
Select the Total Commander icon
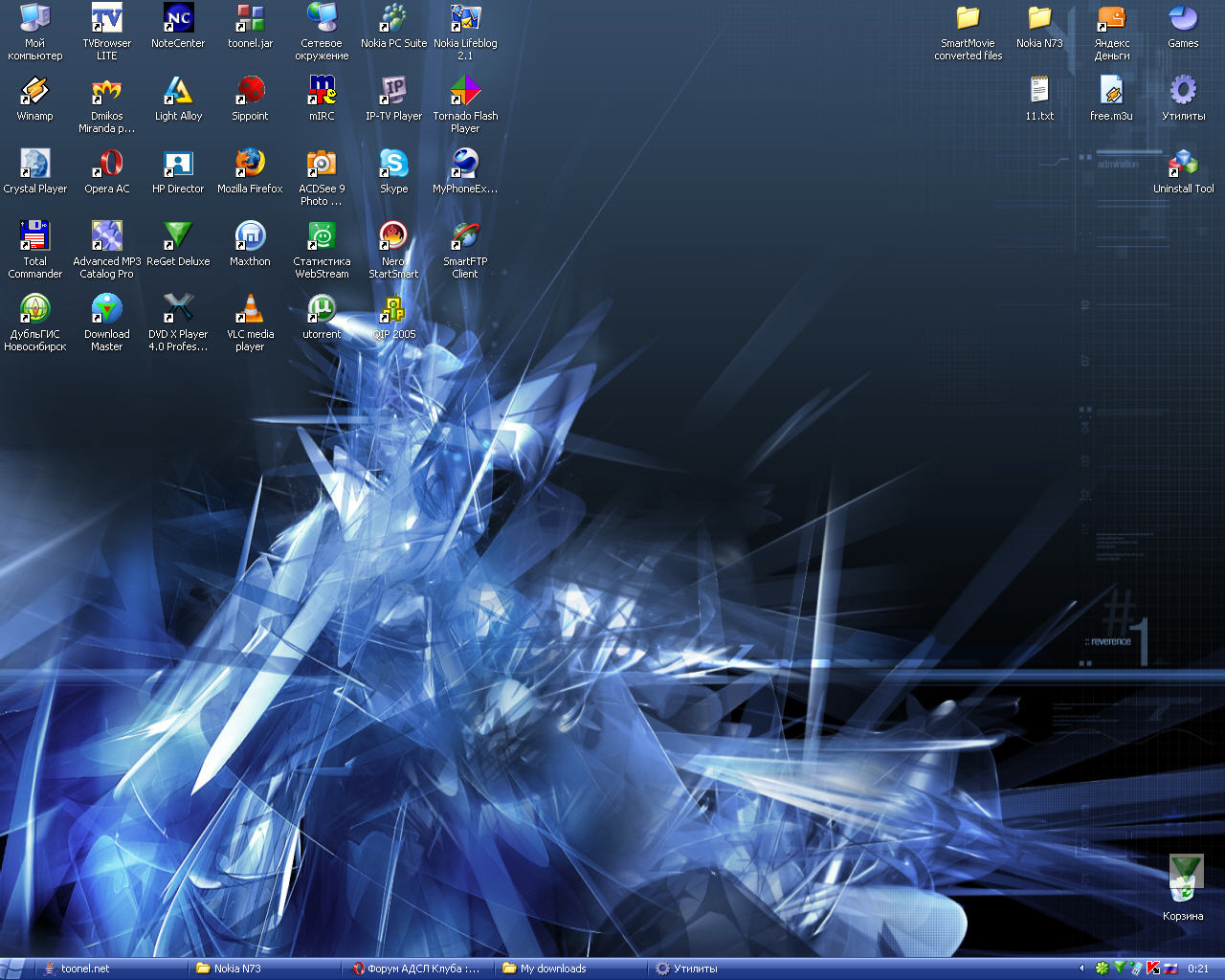[34, 237]
